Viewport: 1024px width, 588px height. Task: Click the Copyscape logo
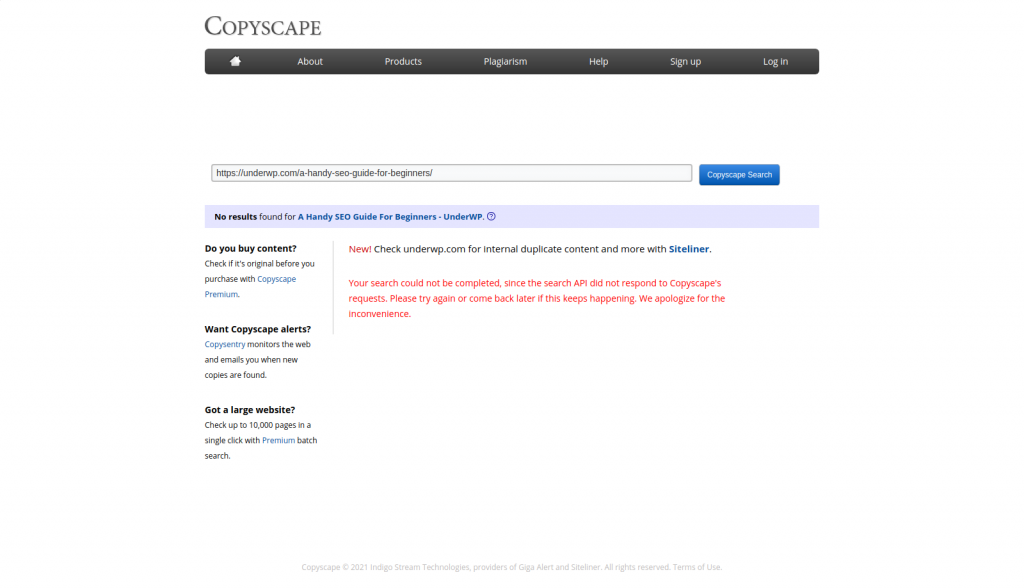pyautogui.click(x=263, y=26)
